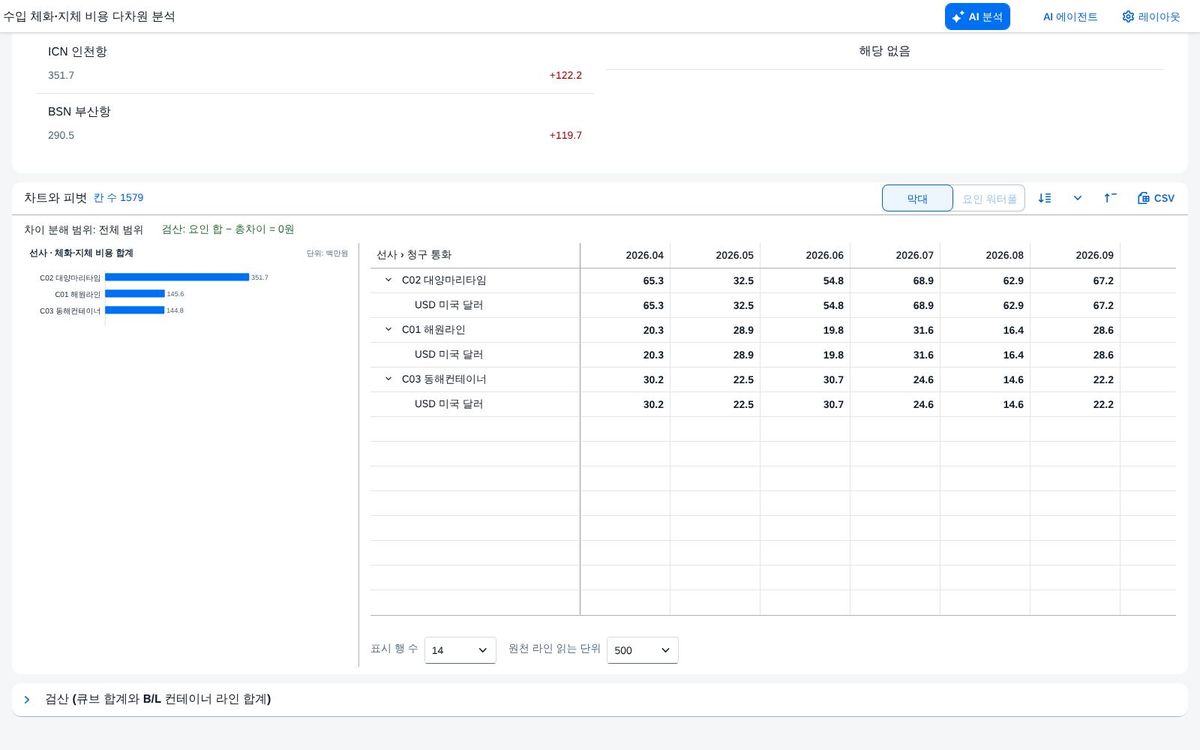Open the 표시 행 수 dropdown
The height and width of the screenshot is (750, 1200).
(460, 650)
